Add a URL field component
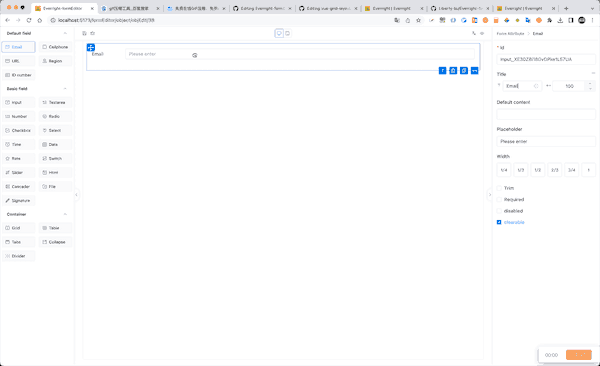 tap(18, 61)
